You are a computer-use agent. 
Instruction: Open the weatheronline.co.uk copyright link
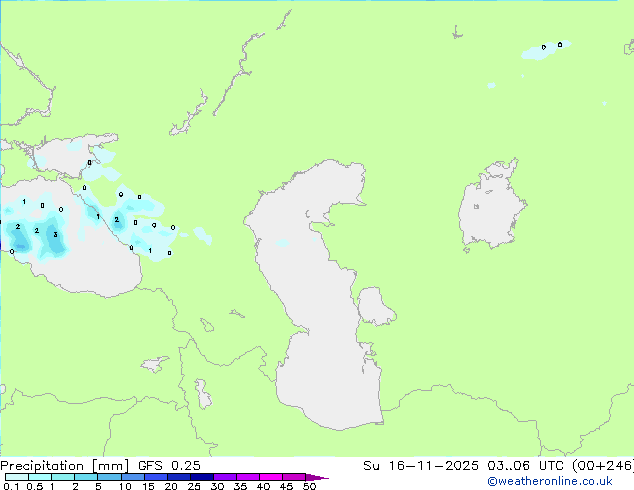tap(549, 481)
